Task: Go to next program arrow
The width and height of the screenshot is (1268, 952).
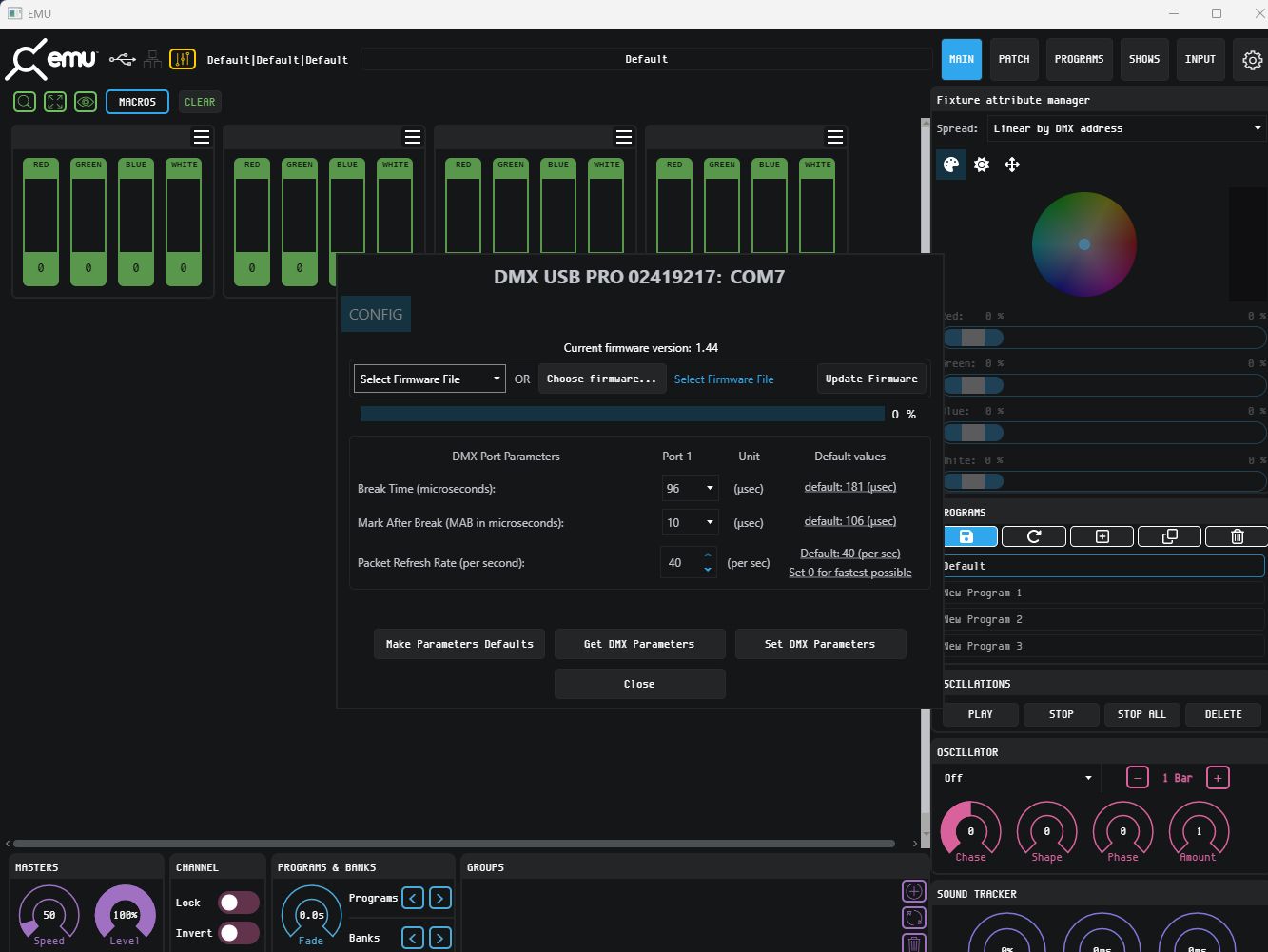Action: 439,898
